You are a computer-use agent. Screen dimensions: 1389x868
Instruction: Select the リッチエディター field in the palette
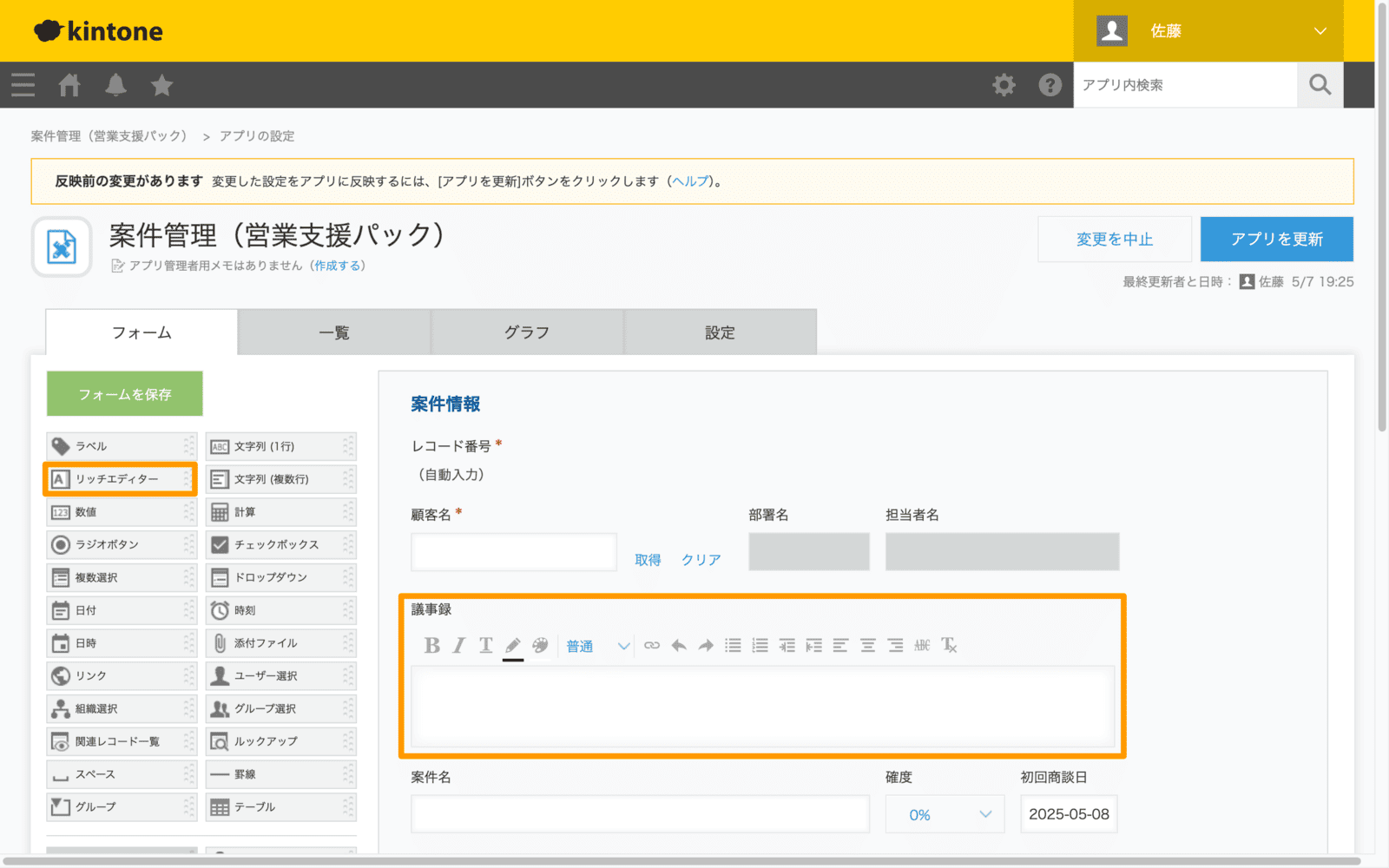122,479
